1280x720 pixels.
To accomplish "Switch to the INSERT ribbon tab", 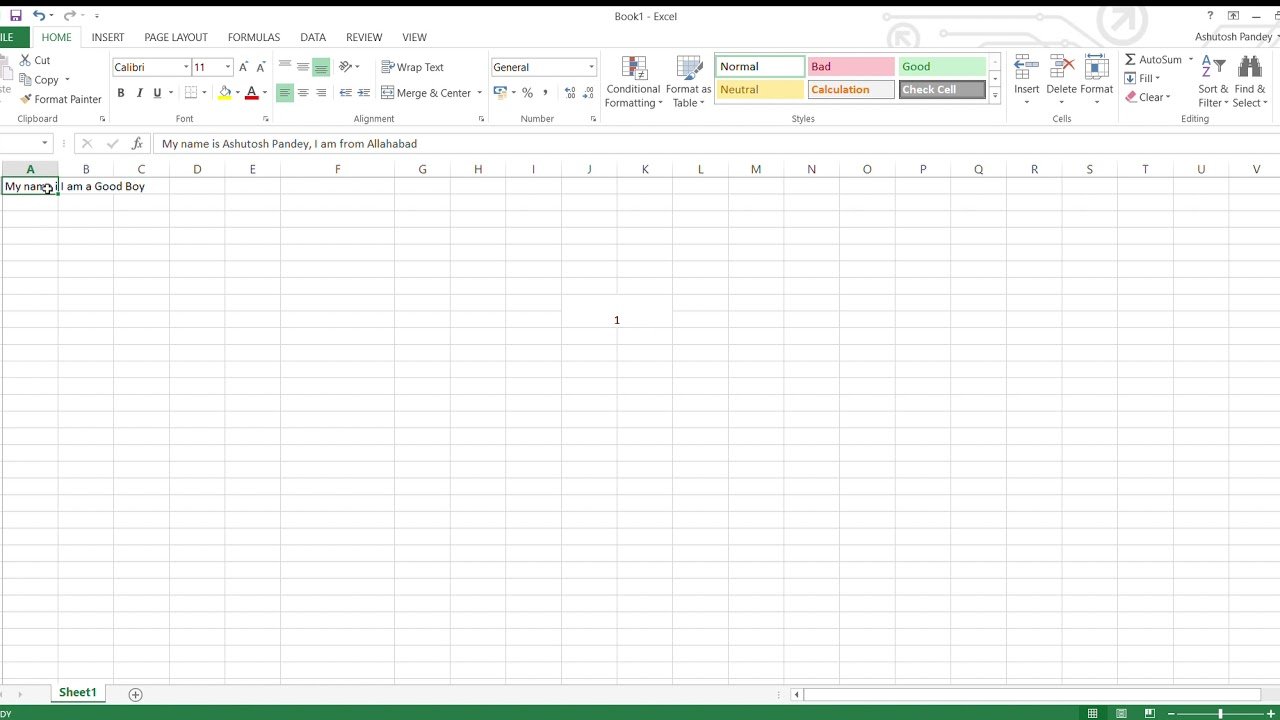I will (x=108, y=37).
